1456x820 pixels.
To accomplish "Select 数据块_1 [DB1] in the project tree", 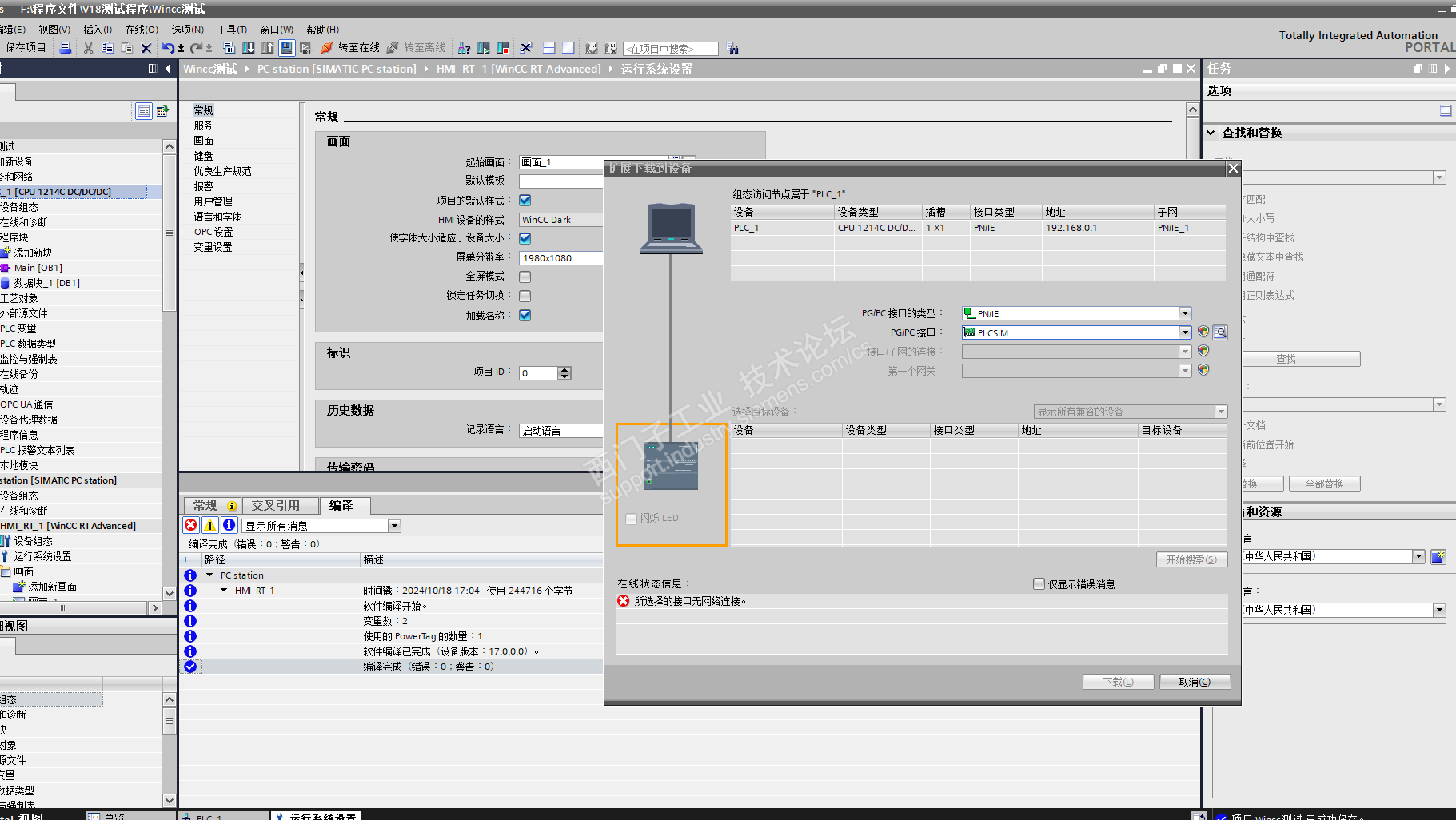I will click(46, 283).
